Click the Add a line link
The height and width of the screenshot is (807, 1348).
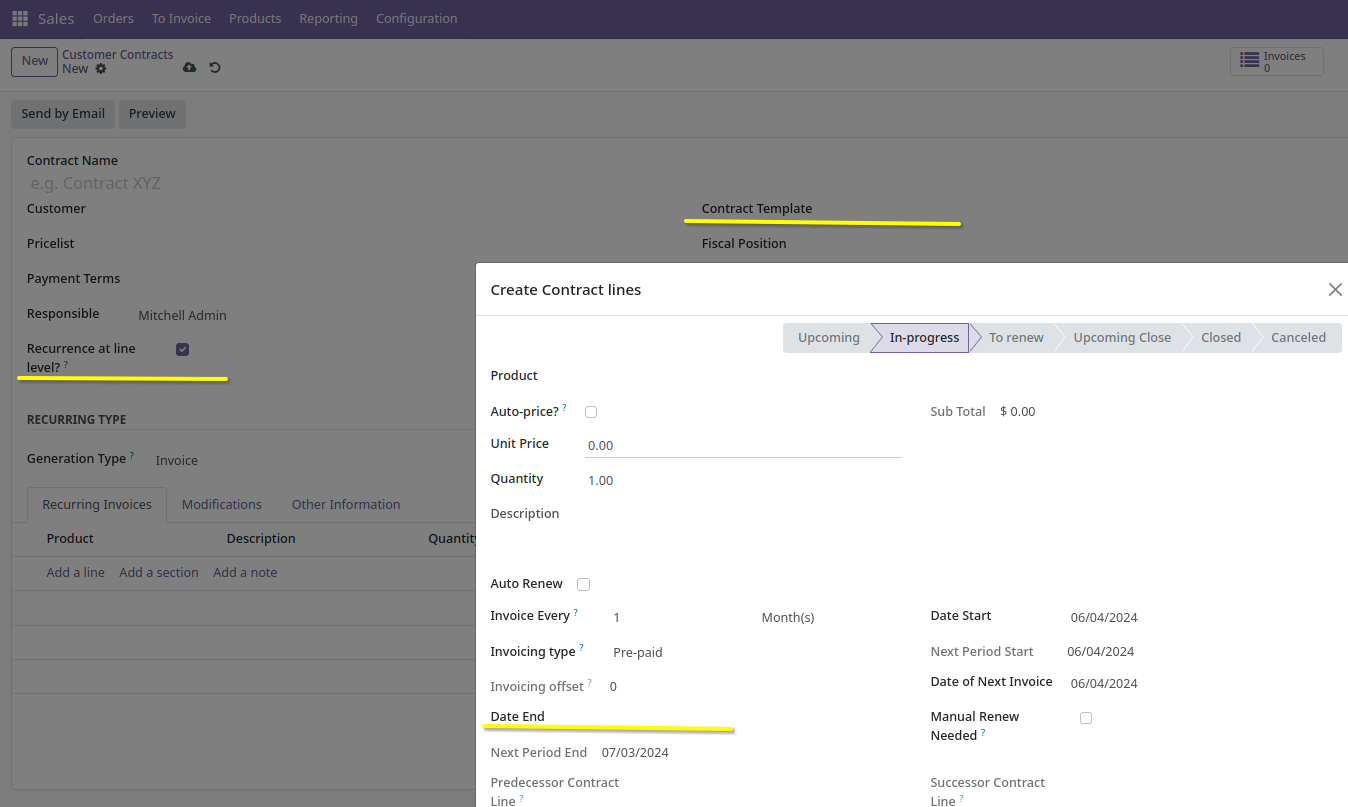75,572
